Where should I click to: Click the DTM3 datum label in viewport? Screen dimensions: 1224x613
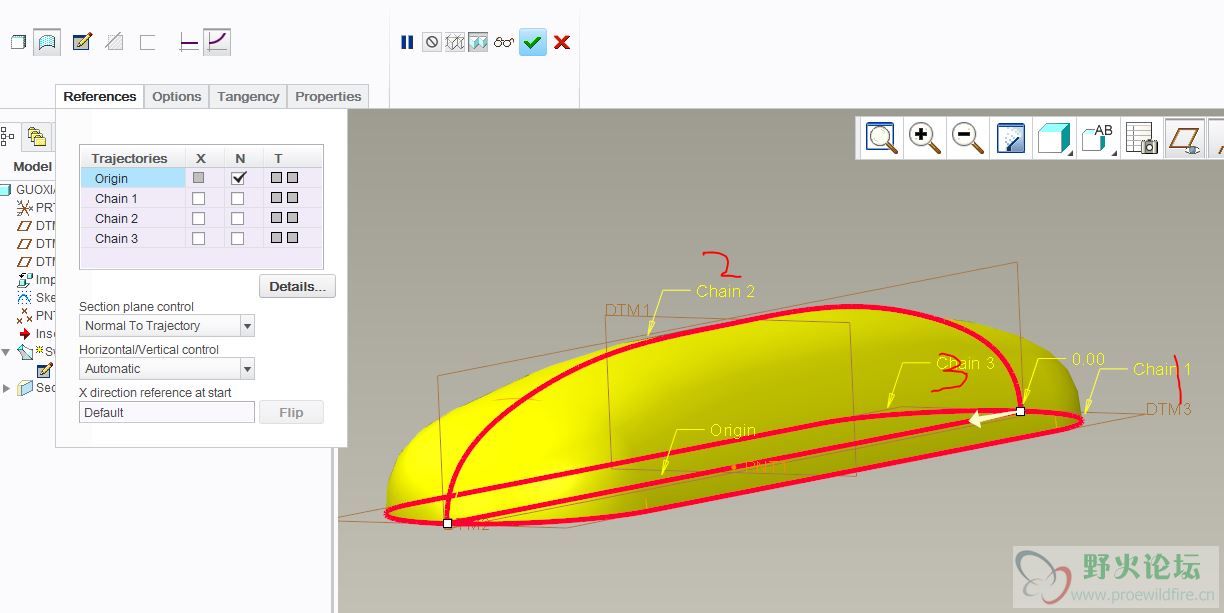coord(1168,409)
